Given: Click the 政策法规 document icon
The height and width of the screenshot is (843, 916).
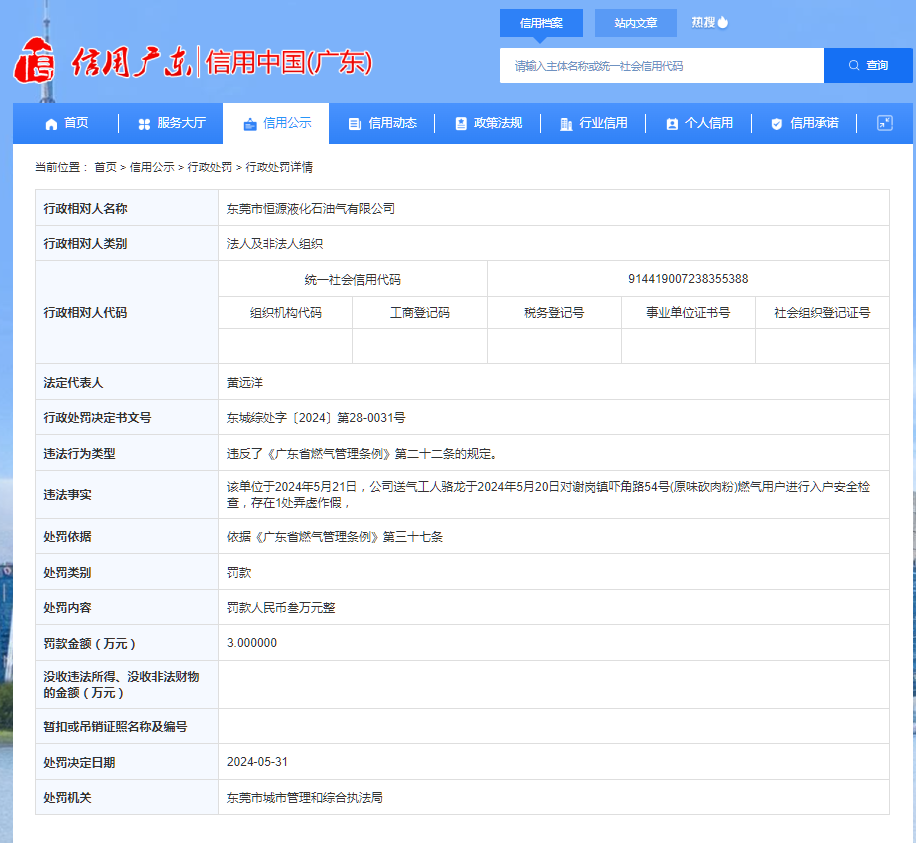Looking at the screenshot, I should (461, 124).
